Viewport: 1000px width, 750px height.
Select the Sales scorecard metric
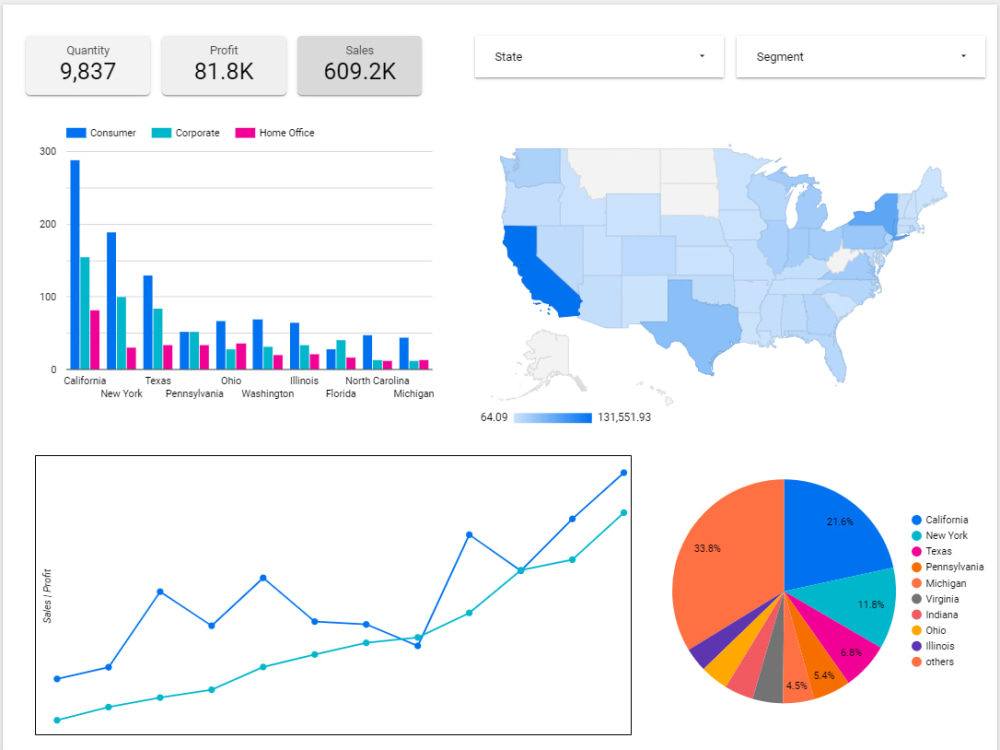coord(359,65)
